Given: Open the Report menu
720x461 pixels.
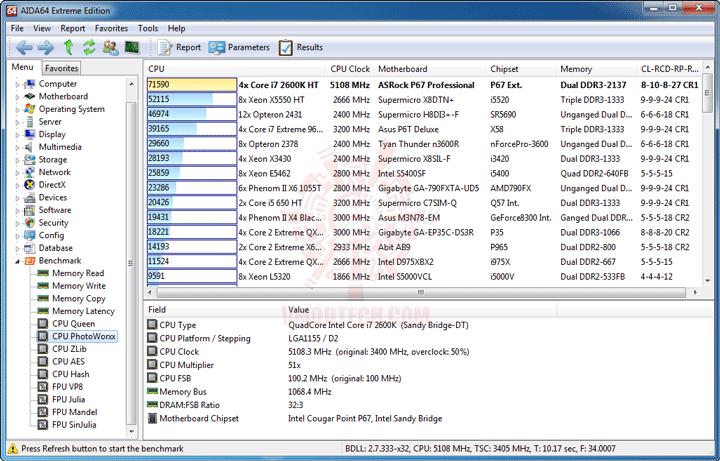Looking at the screenshot, I should [x=73, y=28].
